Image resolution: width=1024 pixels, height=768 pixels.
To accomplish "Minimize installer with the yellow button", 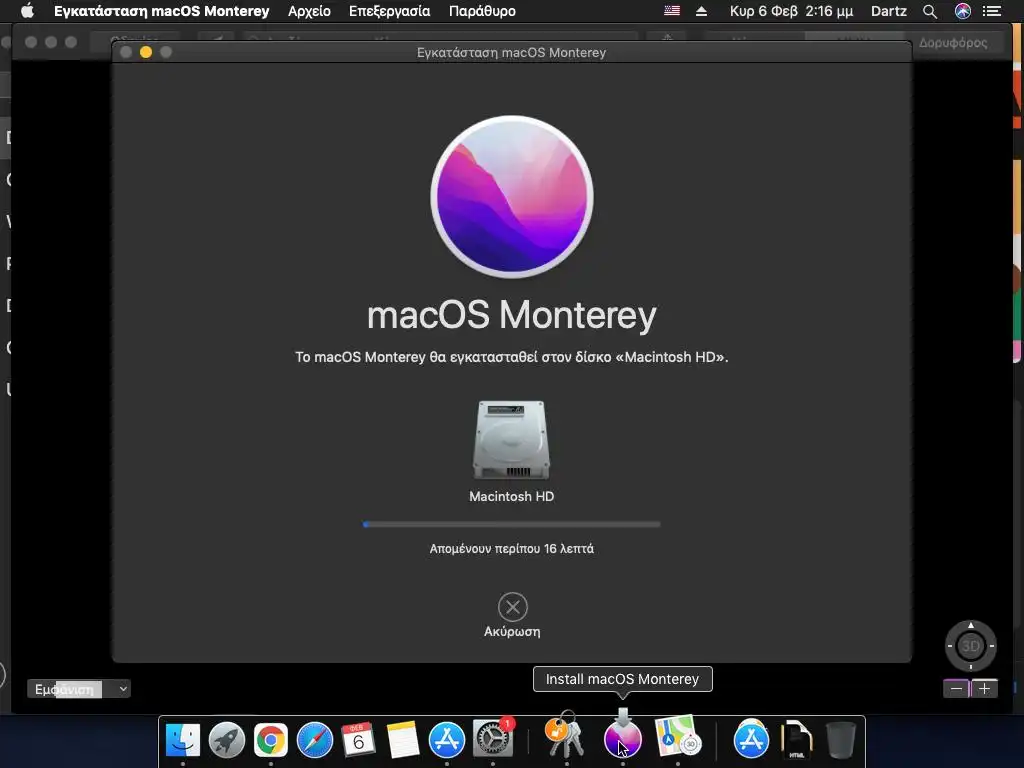I will 146,52.
